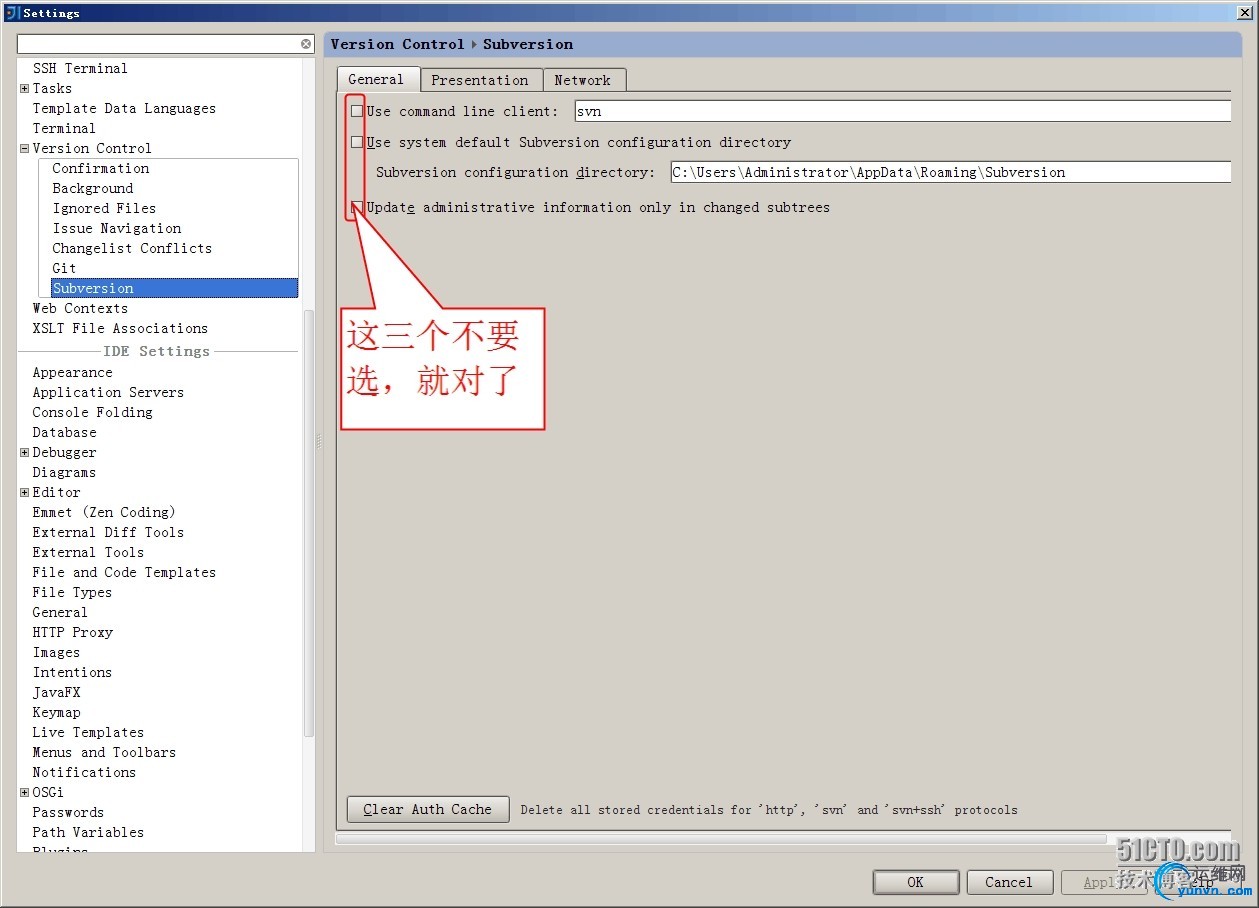Open Passwords settings
This screenshot has height=908, width=1259.
point(68,812)
